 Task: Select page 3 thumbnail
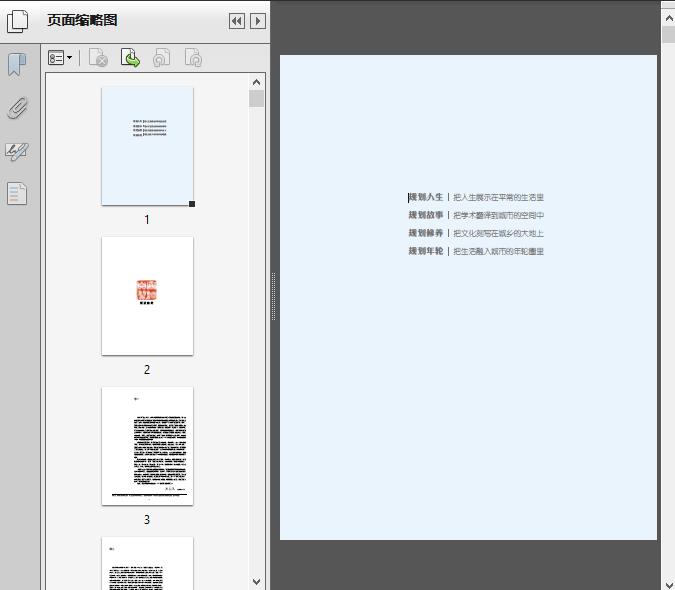(147, 446)
